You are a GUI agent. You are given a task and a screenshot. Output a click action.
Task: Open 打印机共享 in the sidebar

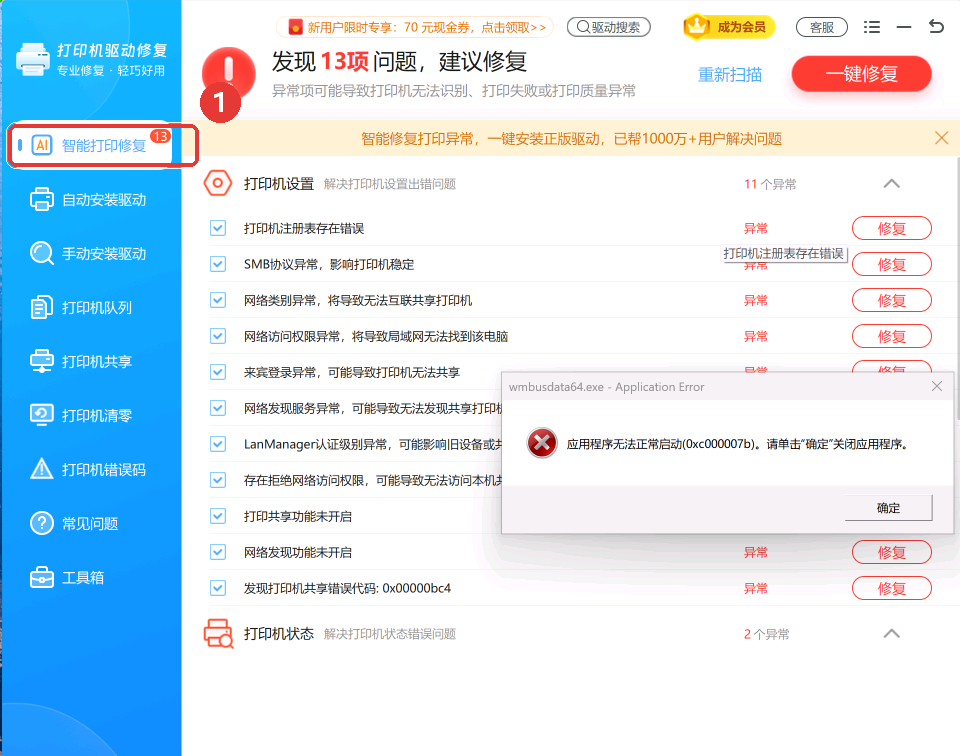point(81,361)
